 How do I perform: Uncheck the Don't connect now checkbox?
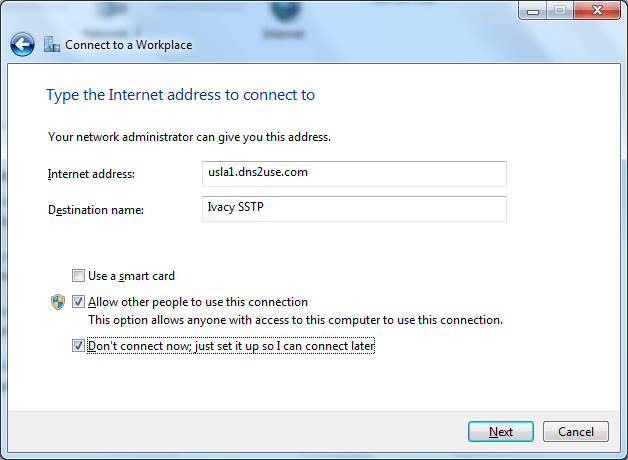click(x=78, y=346)
